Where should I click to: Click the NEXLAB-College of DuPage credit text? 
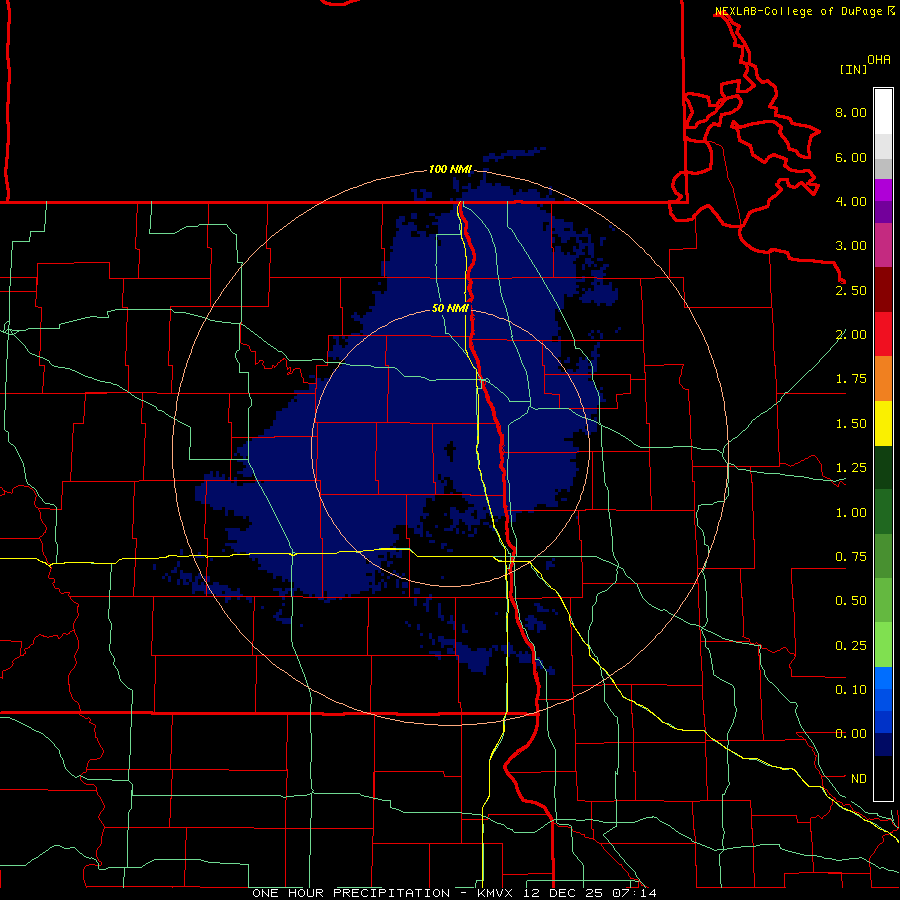pyautogui.click(x=798, y=11)
